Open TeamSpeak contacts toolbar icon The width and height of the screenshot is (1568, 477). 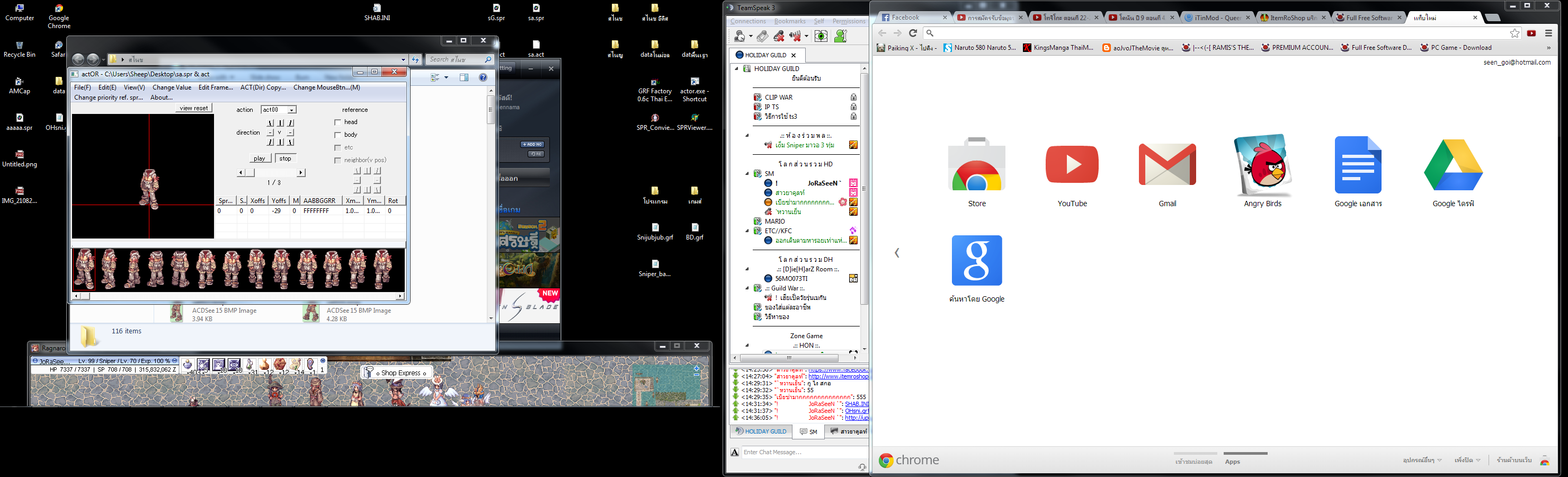pyautogui.click(x=841, y=37)
